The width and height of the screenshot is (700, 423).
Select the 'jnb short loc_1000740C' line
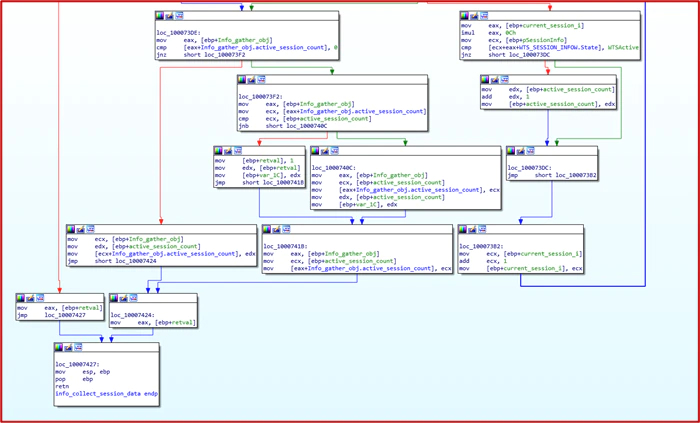pos(283,126)
